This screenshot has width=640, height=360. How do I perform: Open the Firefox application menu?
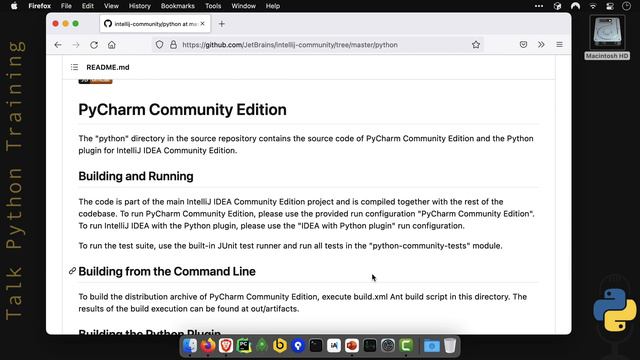coord(40,6)
